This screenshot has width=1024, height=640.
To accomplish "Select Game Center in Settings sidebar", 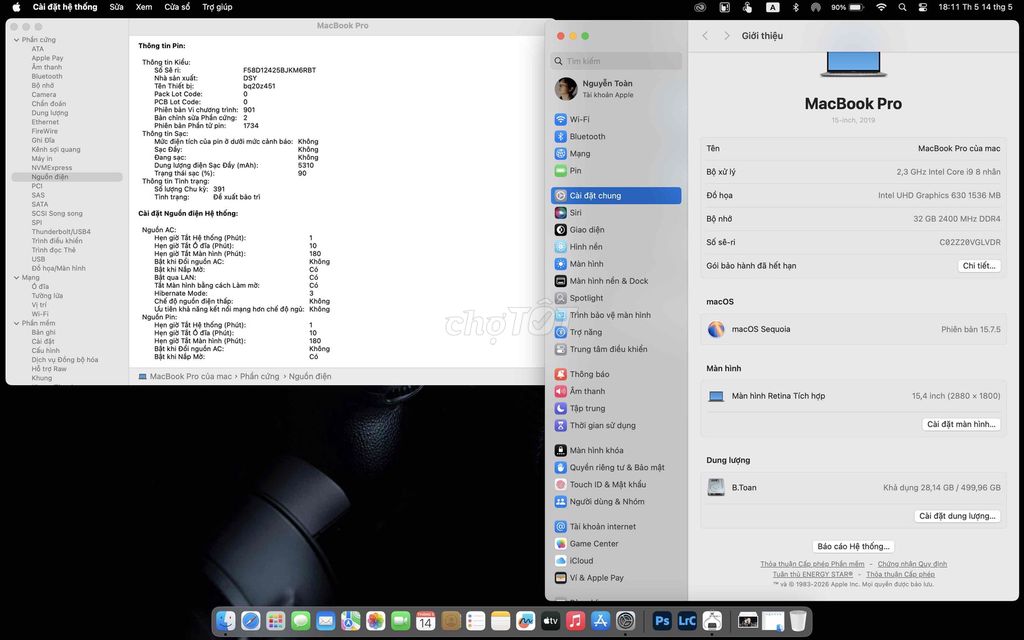I will tap(616, 543).
